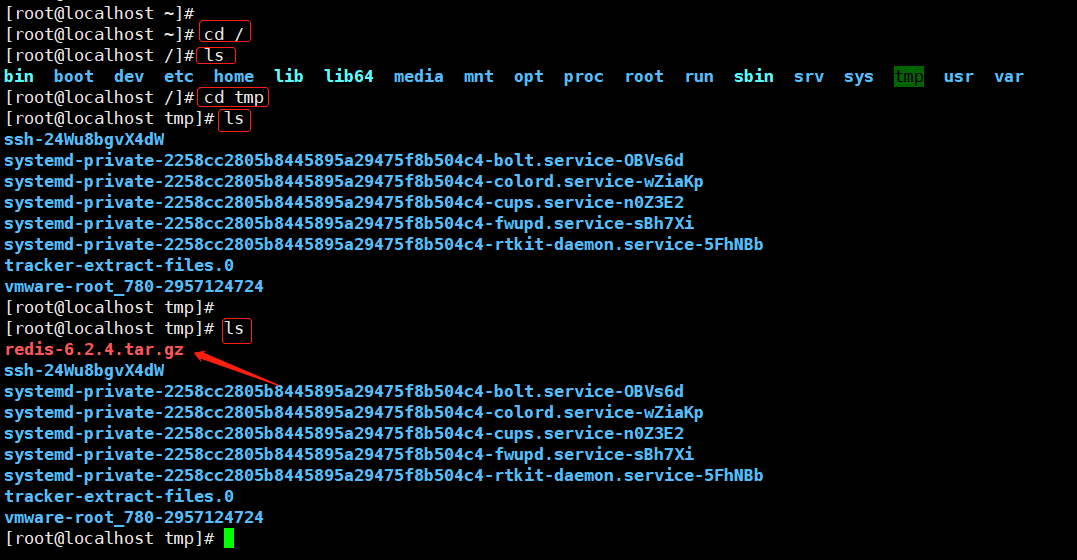Click the sys directory name

click(859, 77)
